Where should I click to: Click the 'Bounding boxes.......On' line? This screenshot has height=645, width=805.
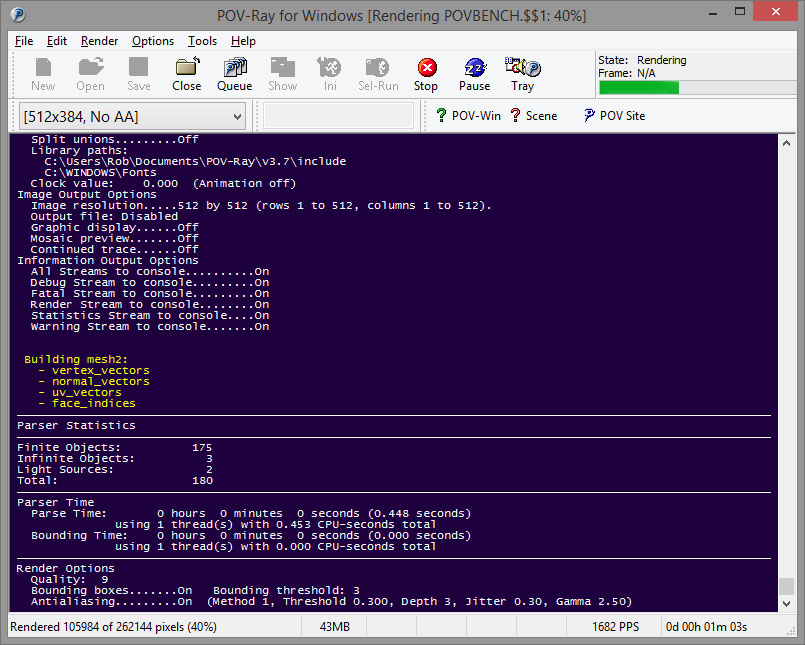(111, 591)
